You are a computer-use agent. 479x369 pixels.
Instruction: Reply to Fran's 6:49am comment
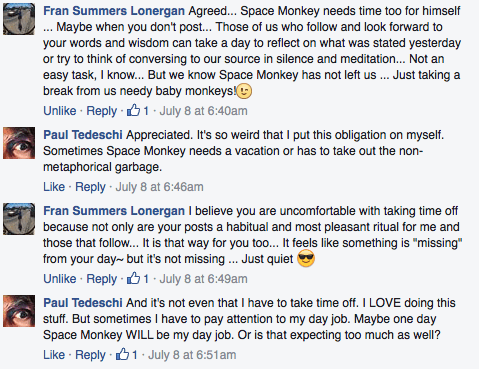click(x=102, y=279)
